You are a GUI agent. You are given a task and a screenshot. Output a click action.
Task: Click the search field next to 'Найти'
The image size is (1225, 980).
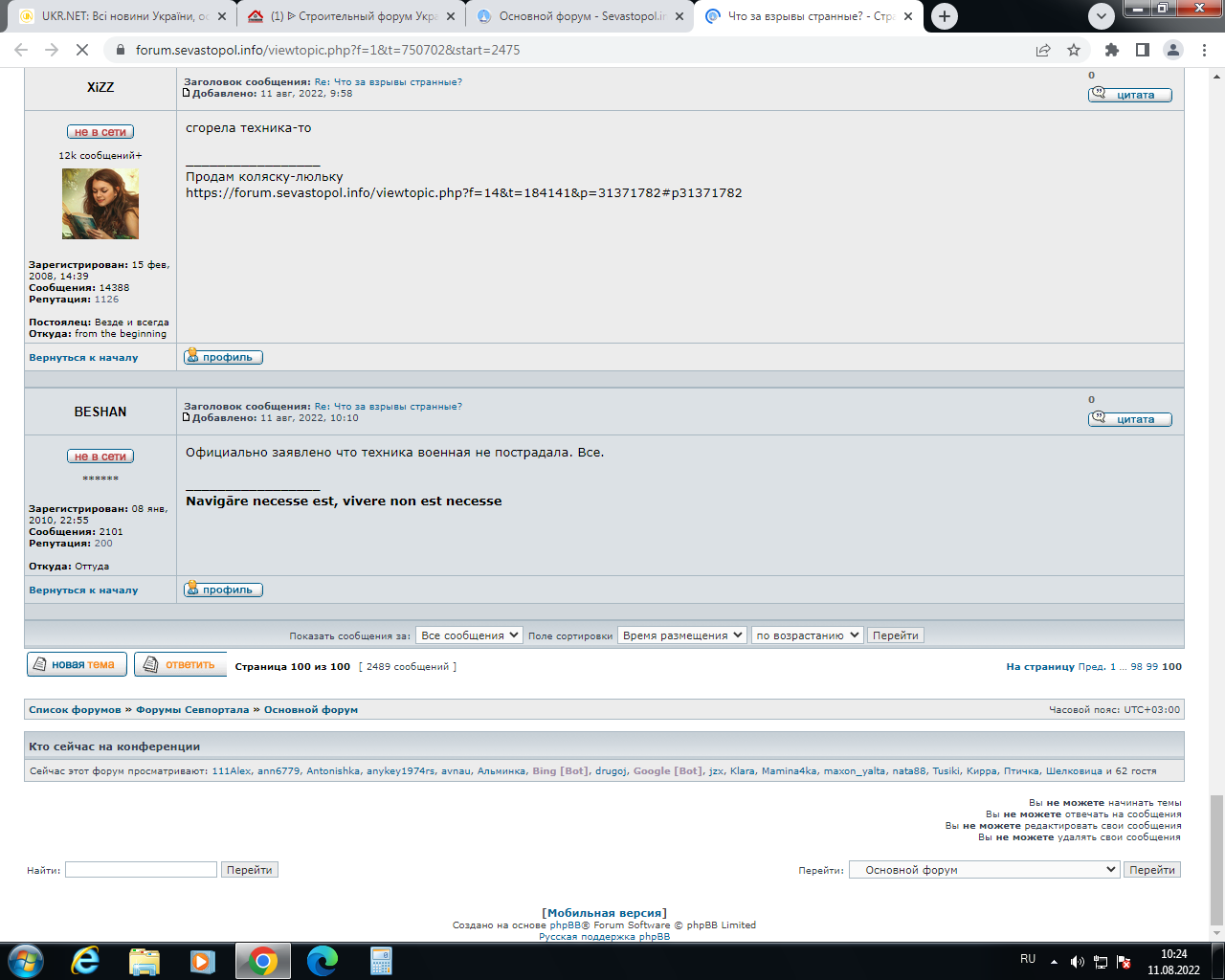[x=141, y=870]
